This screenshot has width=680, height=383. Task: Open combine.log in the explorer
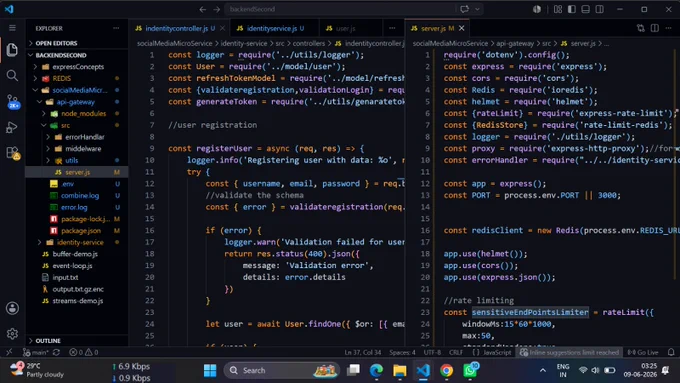[80, 196]
